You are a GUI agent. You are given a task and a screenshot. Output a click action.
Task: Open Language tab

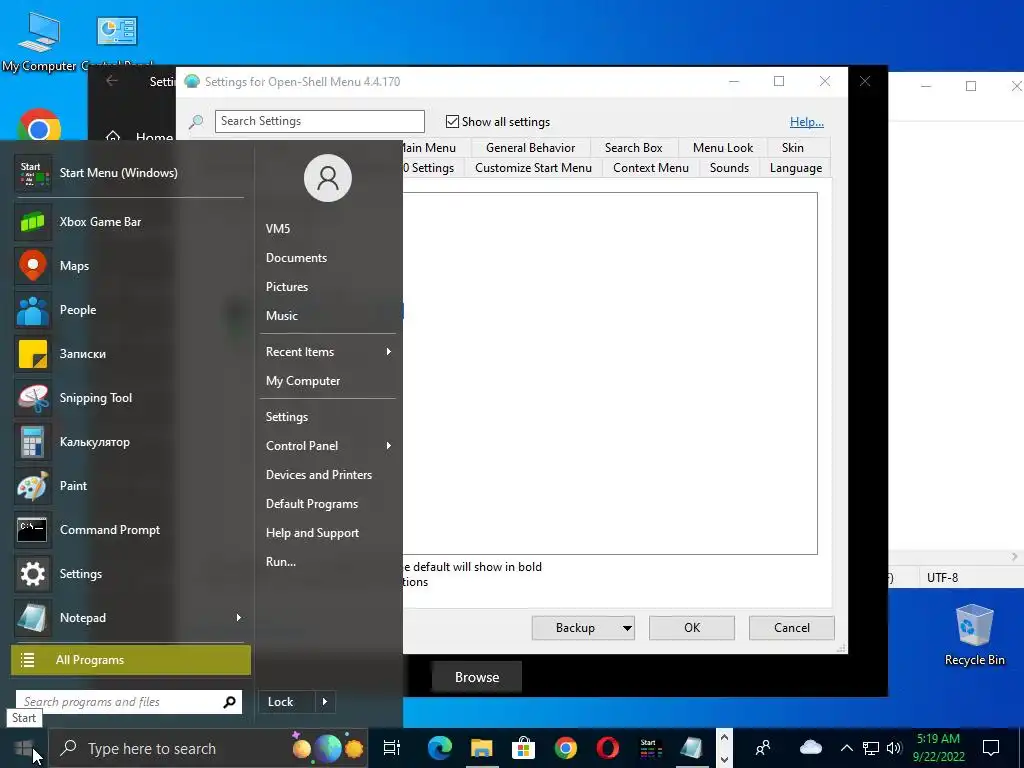(x=795, y=168)
